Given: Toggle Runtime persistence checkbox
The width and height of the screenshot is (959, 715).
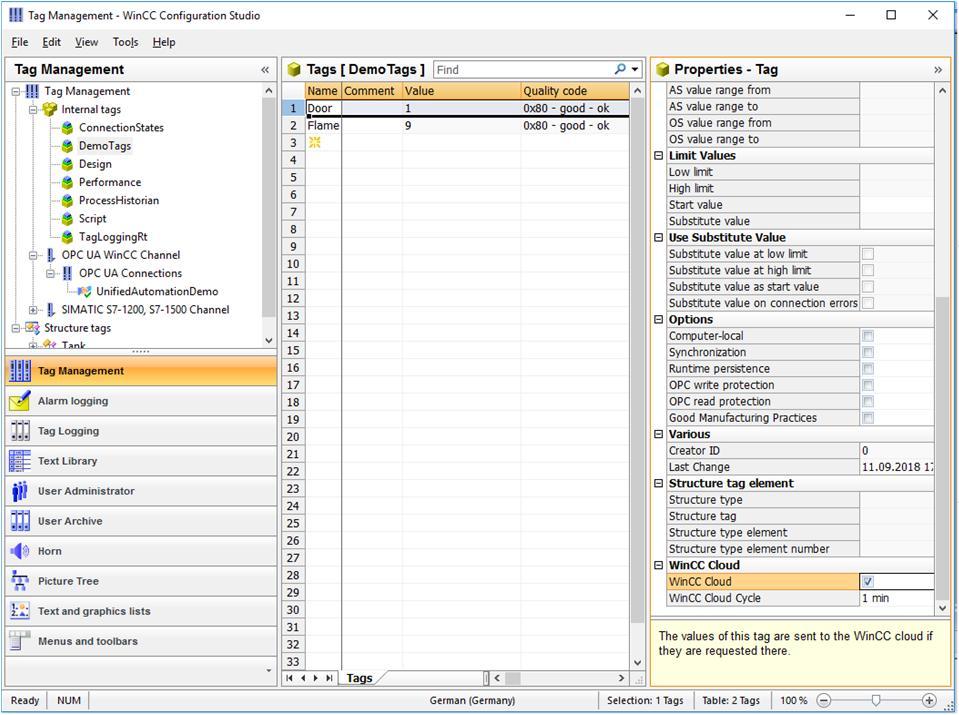Looking at the screenshot, I should coord(867,369).
